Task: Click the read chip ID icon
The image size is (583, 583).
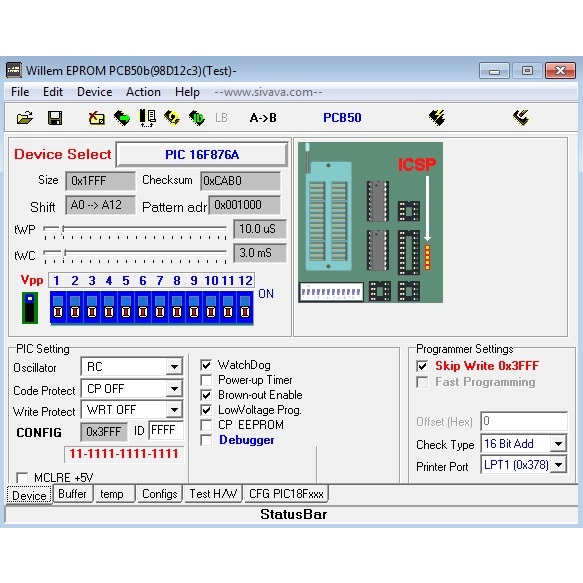Action: [197, 118]
